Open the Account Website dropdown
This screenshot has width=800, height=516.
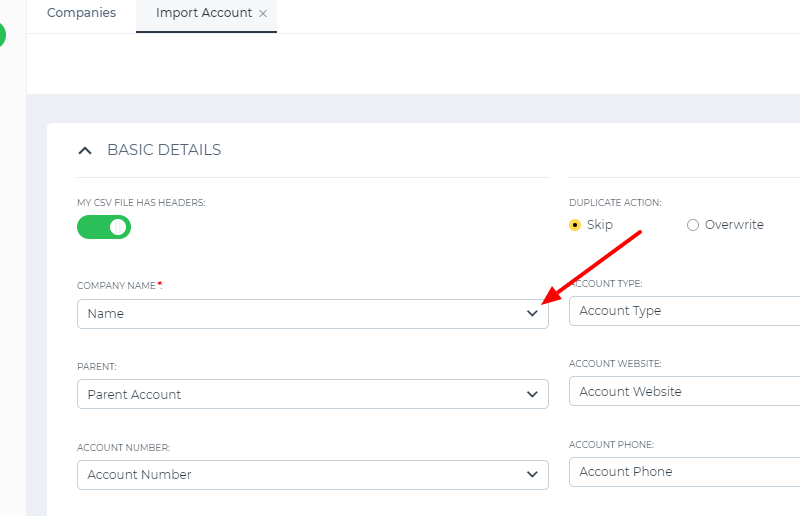click(684, 391)
